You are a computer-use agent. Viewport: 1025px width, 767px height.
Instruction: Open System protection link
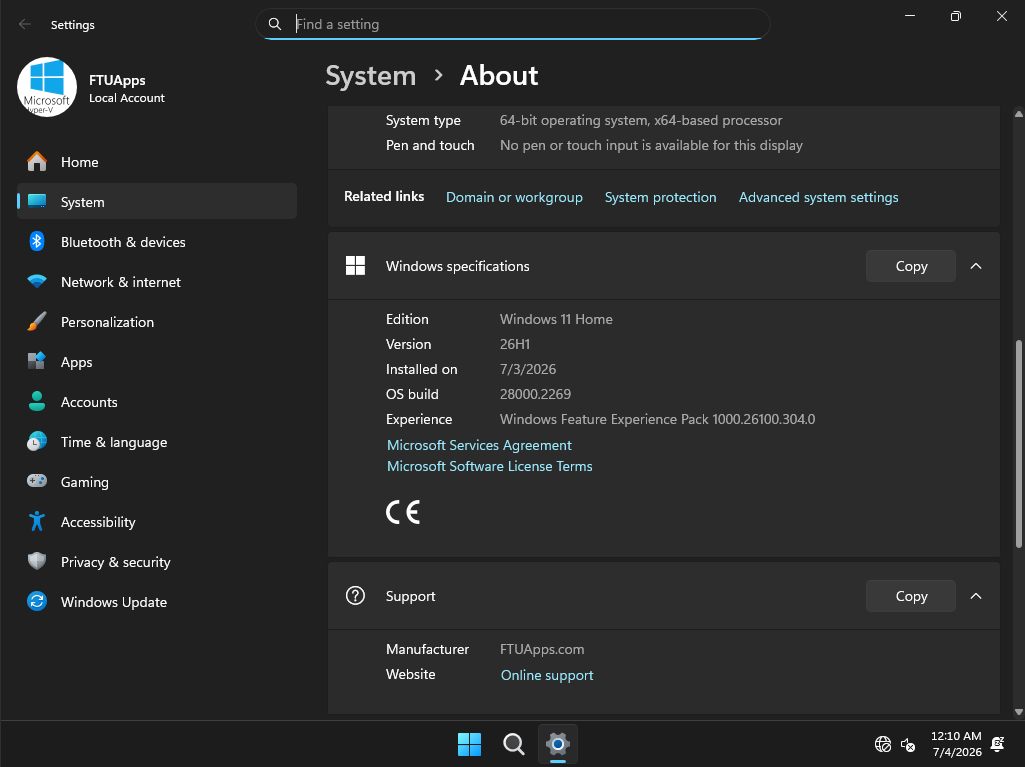pyautogui.click(x=660, y=197)
